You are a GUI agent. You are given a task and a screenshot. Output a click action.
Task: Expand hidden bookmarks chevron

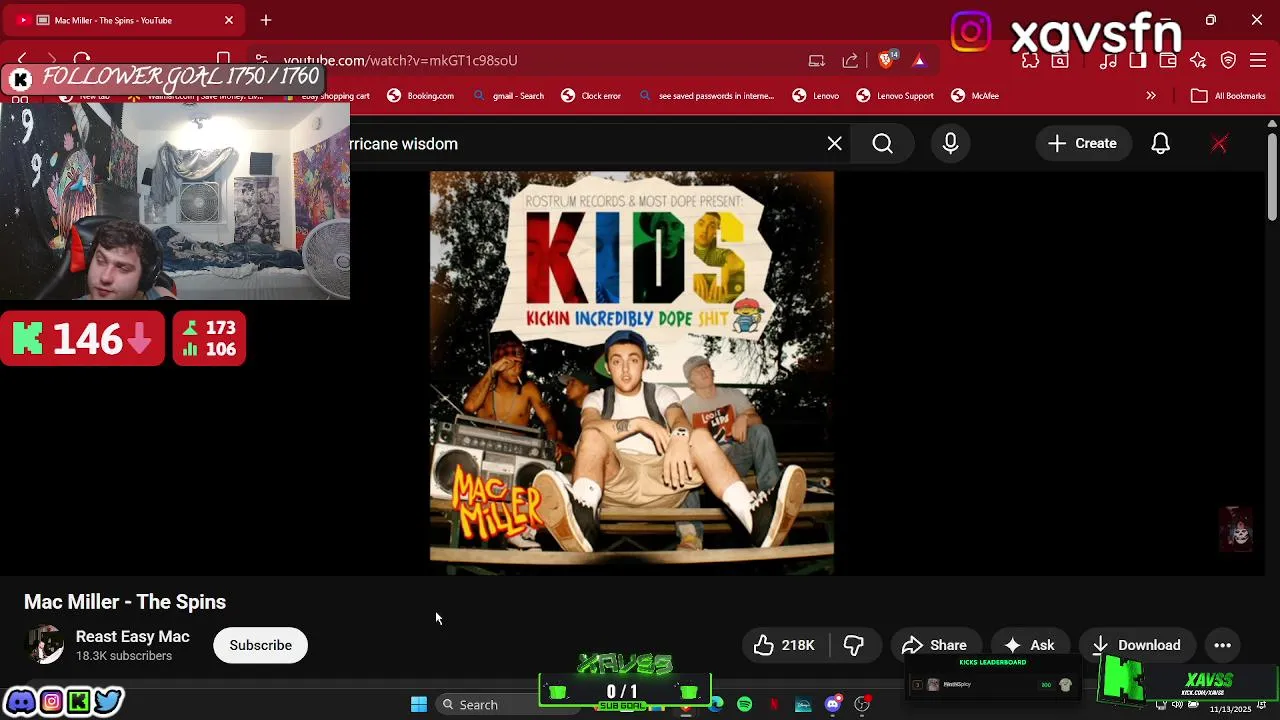coord(1151,96)
